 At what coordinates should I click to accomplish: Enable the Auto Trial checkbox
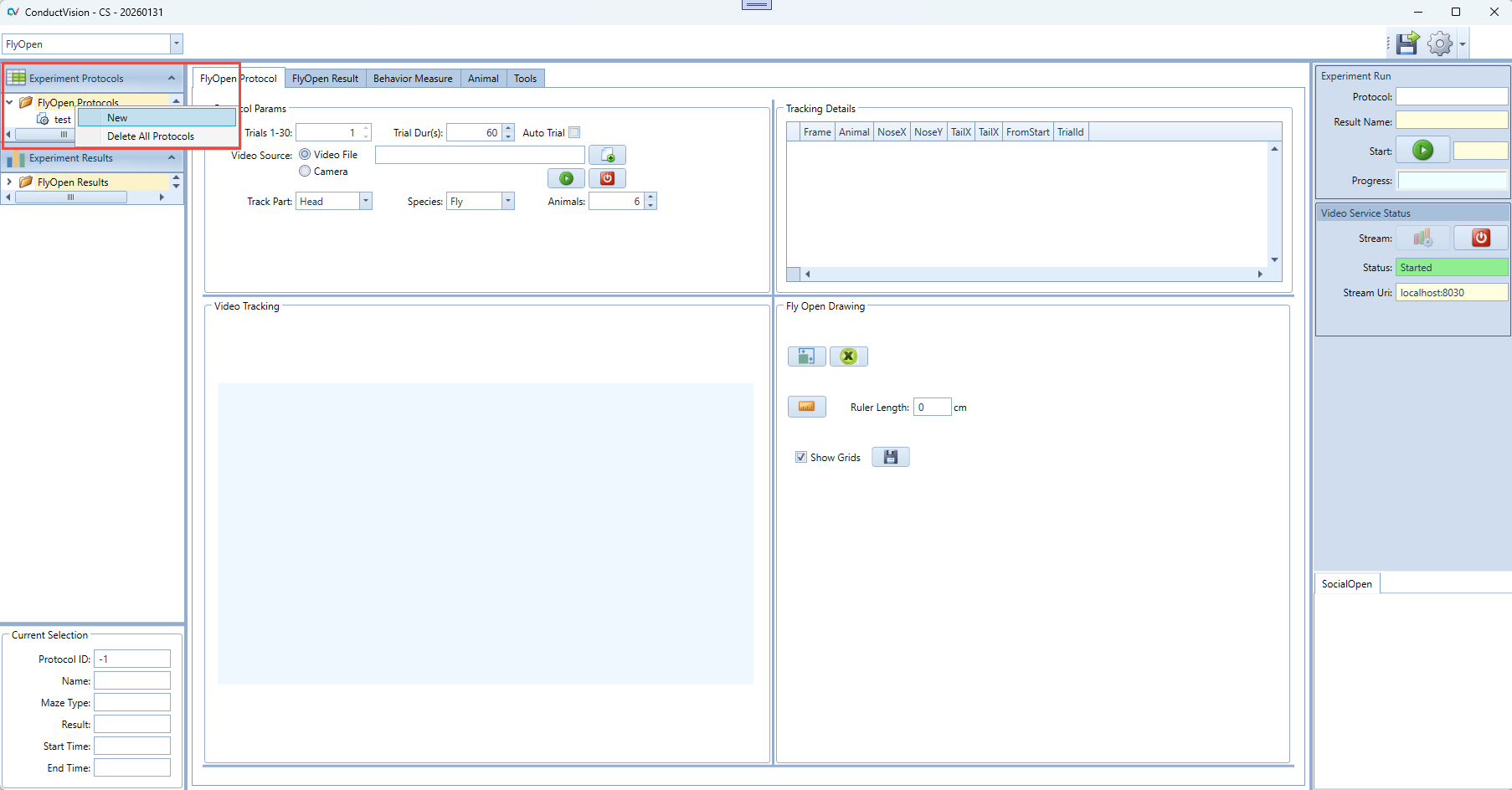pos(574,132)
